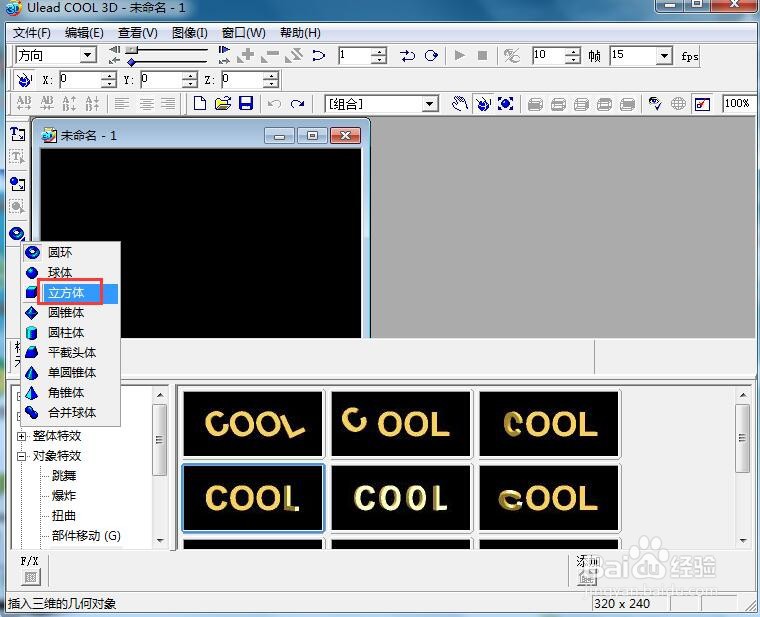This screenshot has height=617, width=760.
Task: Choose 立方体 from the shape menu
Action: 71,293
